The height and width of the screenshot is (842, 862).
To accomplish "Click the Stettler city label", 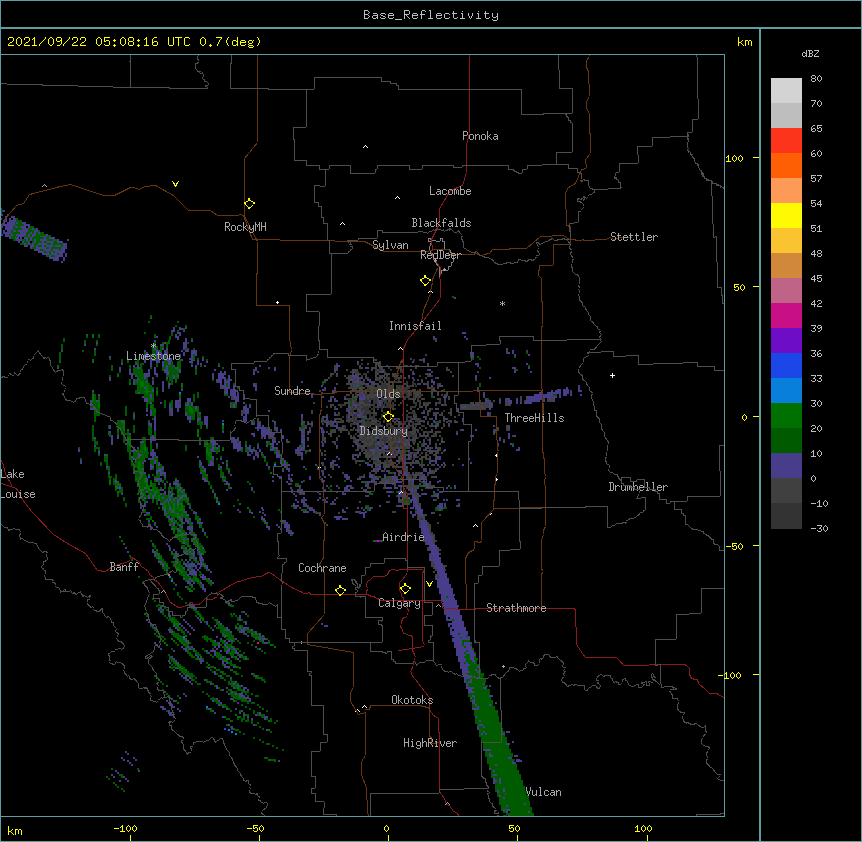I will (x=634, y=237).
